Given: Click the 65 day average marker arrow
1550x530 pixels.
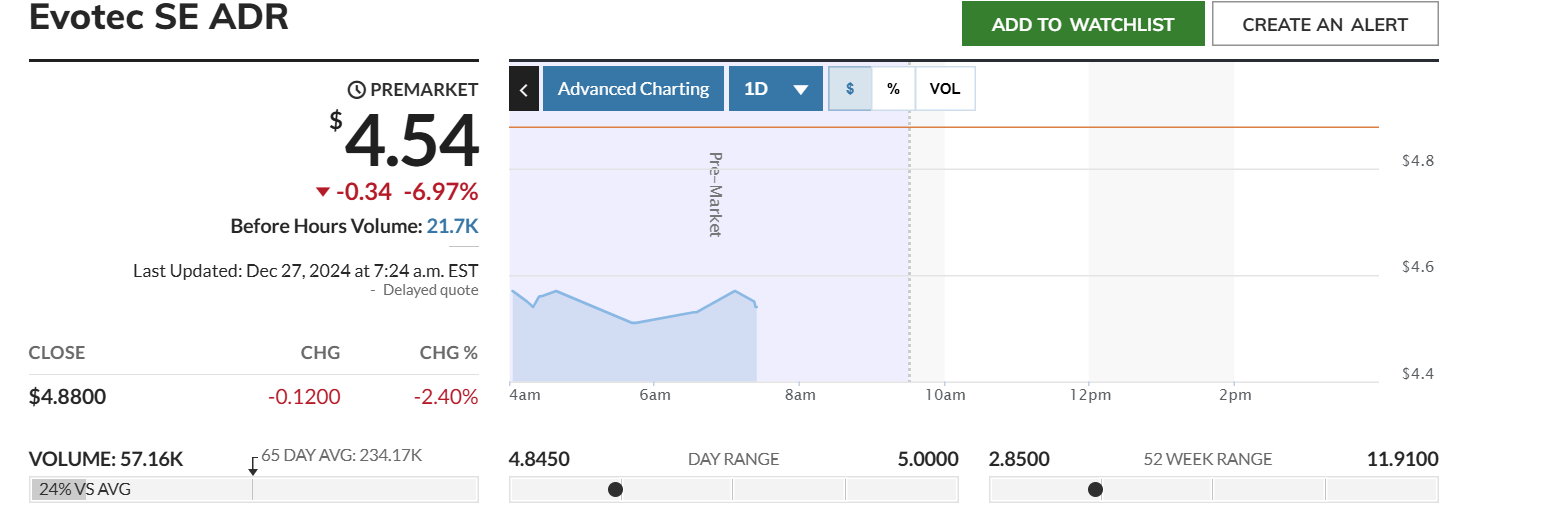Looking at the screenshot, I should pos(253,466).
